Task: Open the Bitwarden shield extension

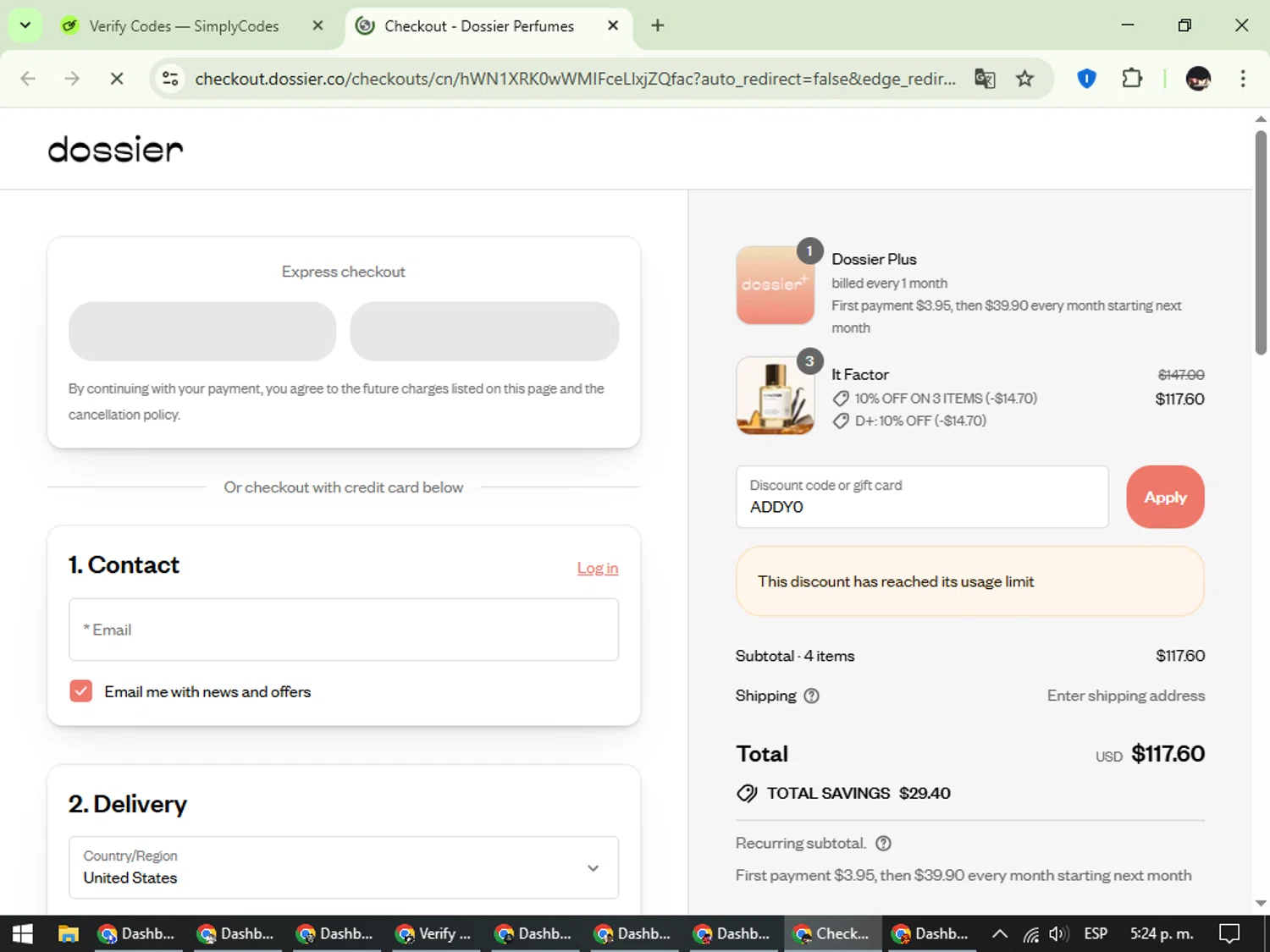Action: tap(1086, 79)
